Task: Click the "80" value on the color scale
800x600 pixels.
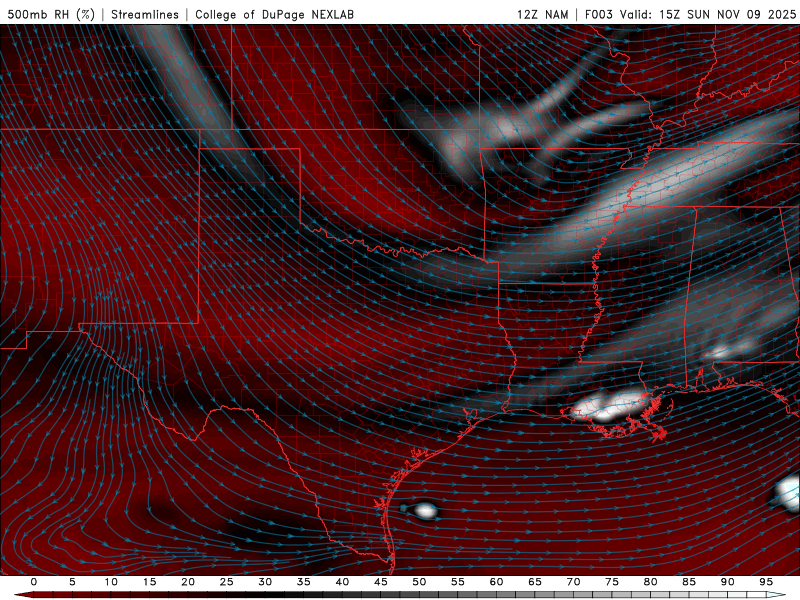Action: (x=650, y=582)
